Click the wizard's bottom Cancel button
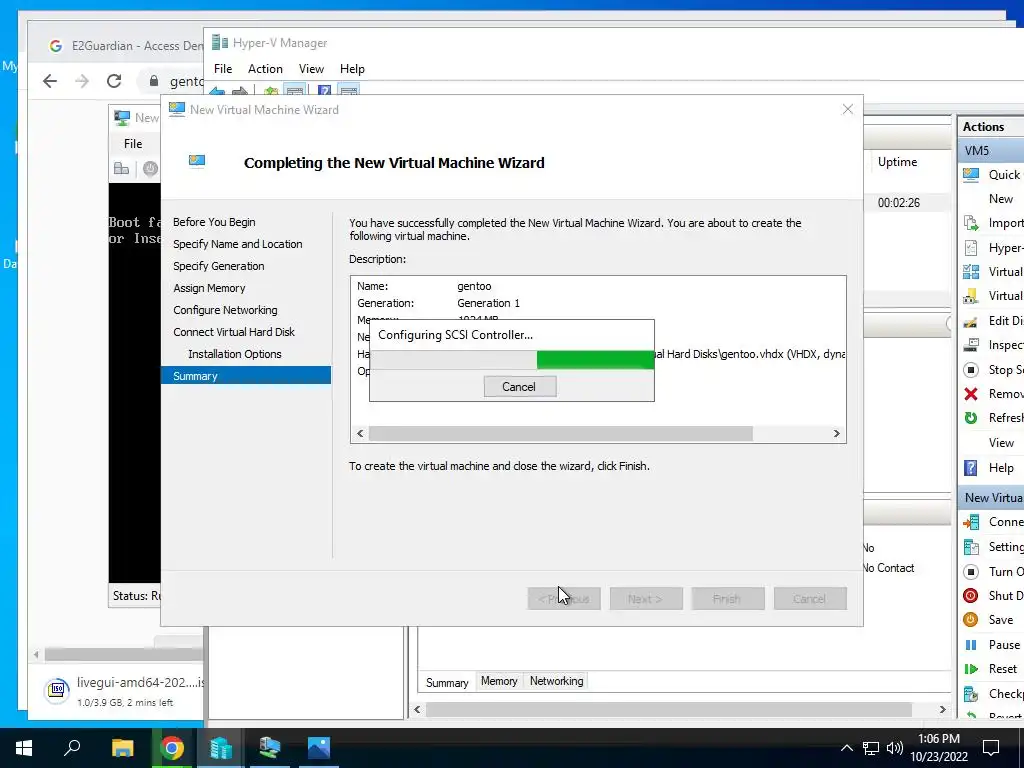Screen dimensions: 1024x768 tap(810, 599)
